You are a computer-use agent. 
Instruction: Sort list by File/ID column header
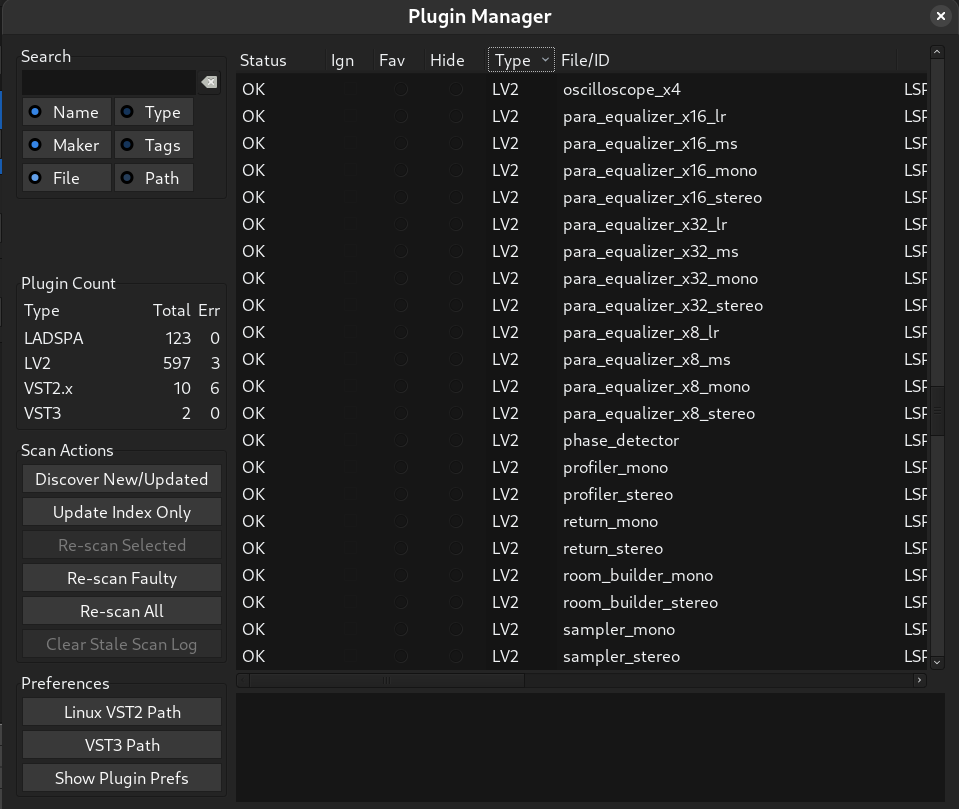coord(585,60)
